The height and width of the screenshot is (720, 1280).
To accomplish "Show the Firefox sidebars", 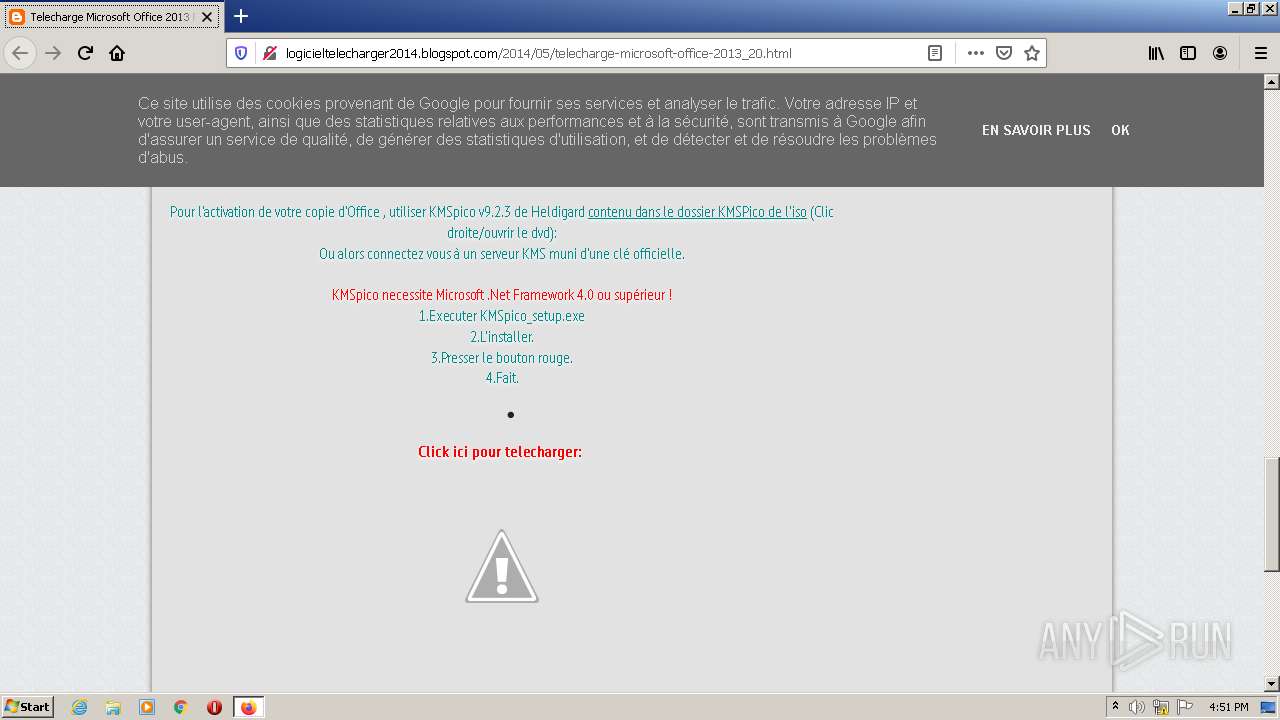I will (1188, 53).
